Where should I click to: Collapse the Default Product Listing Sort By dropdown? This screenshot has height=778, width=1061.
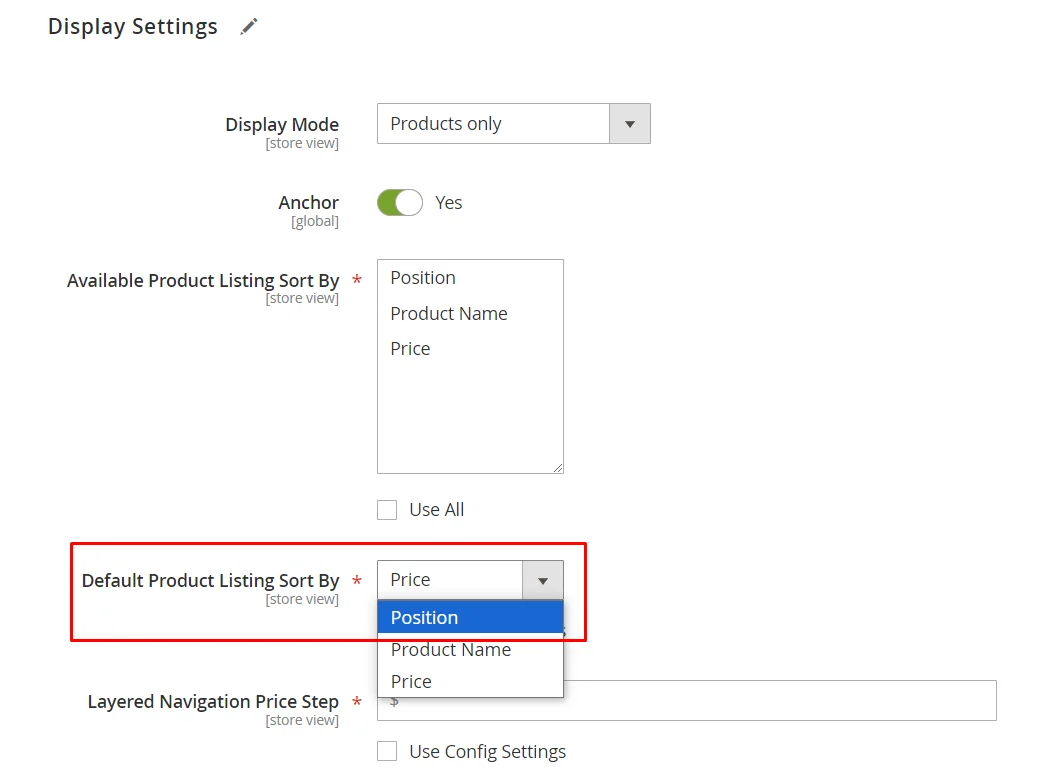542,580
